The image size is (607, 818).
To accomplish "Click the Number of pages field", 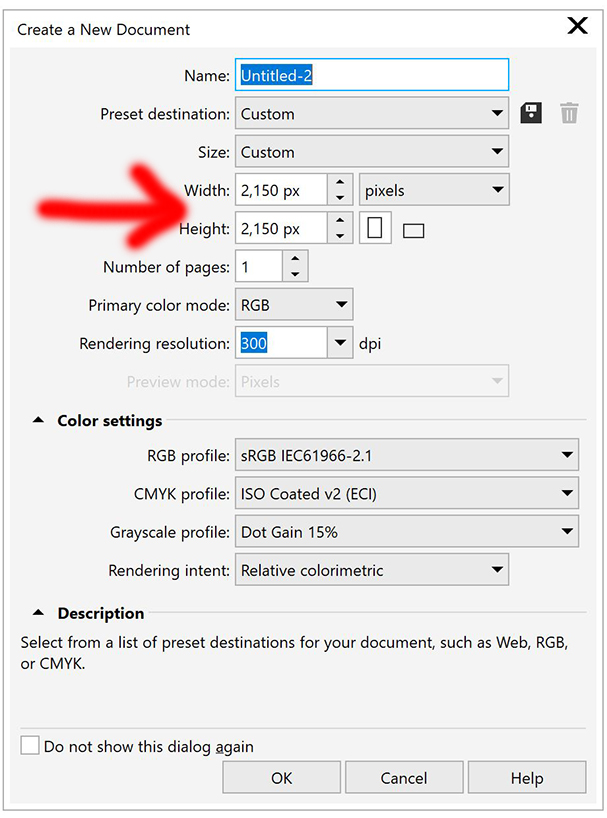I will [x=259, y=267].
